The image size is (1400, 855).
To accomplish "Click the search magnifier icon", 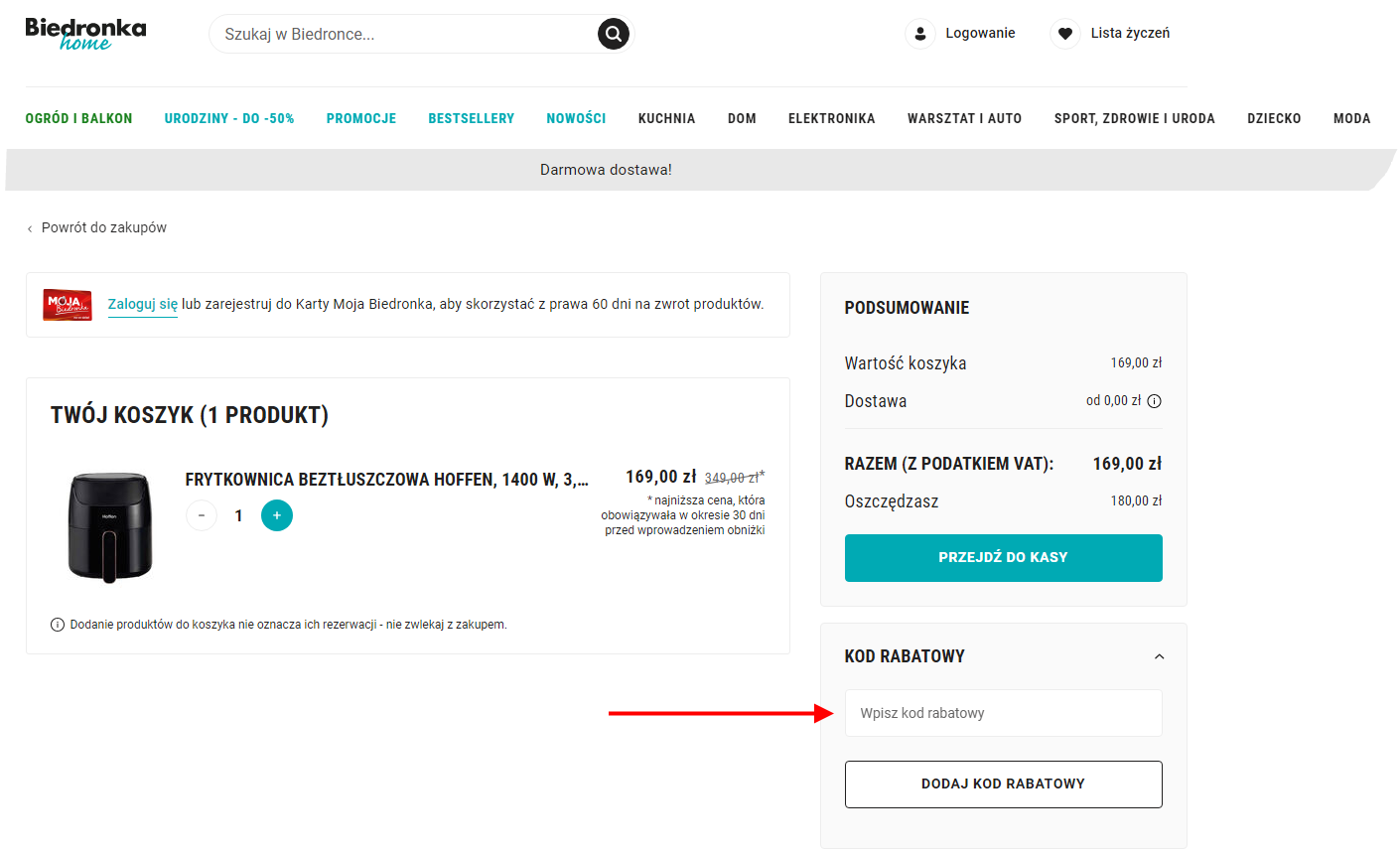I will pos(614,34).
